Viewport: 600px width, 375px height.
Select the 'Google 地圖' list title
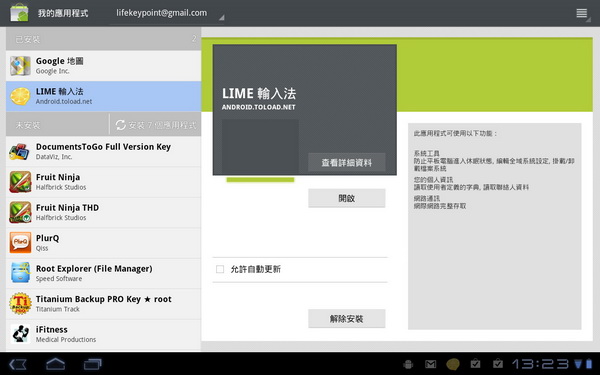click(x=60, y=61)
